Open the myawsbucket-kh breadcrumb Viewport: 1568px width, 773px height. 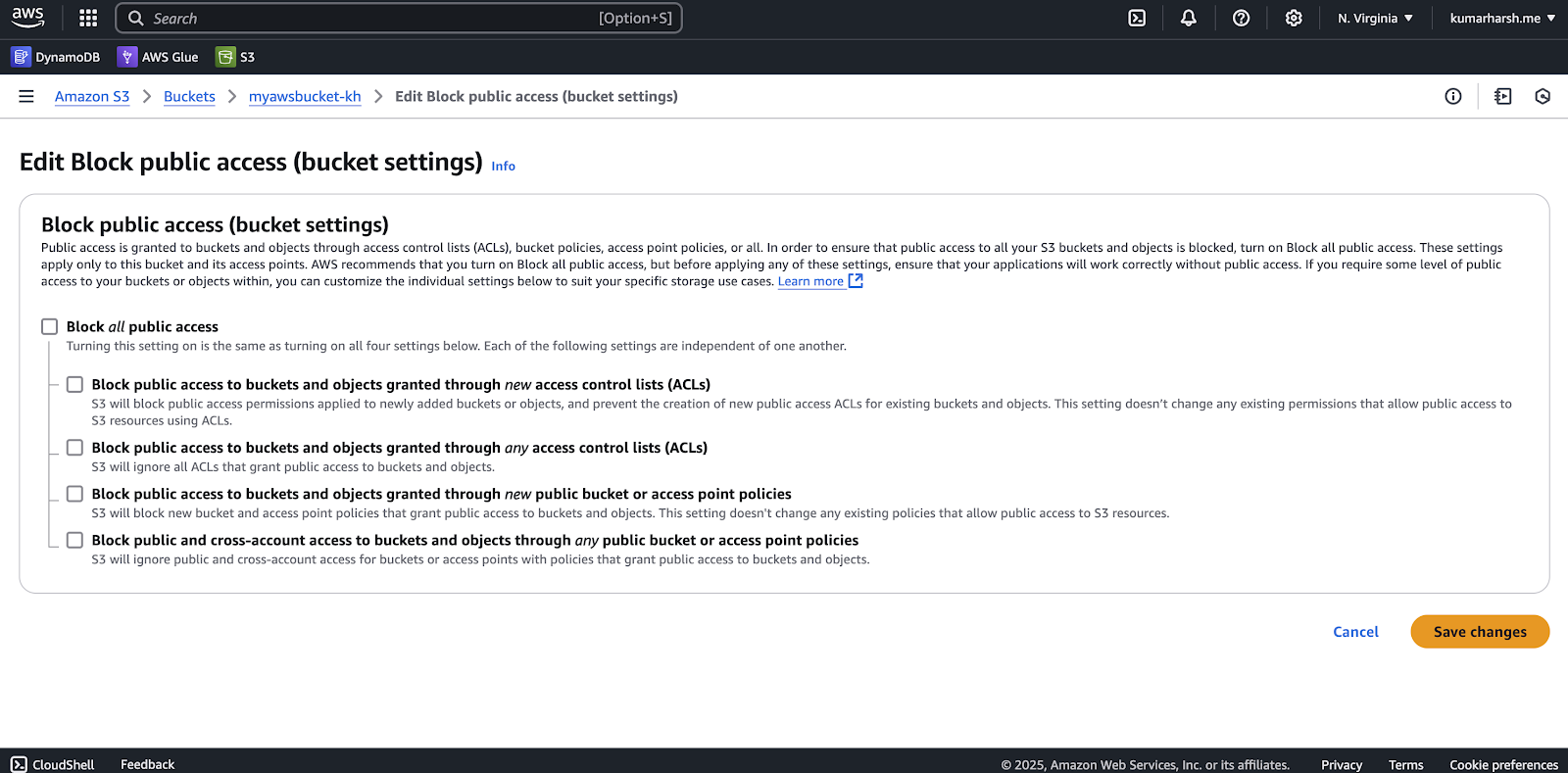pos(305,96)
